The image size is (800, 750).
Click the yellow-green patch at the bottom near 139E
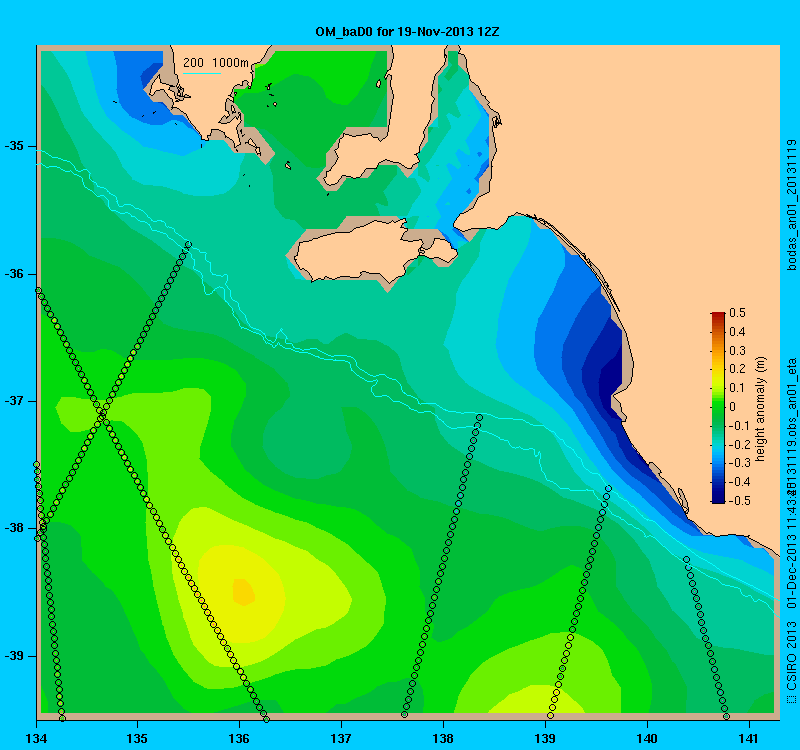pyautogui.click(x=536, y=700)
